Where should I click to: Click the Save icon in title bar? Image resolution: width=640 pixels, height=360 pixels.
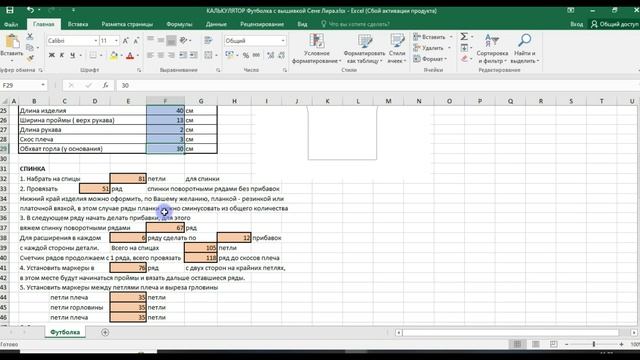(9, 10)
